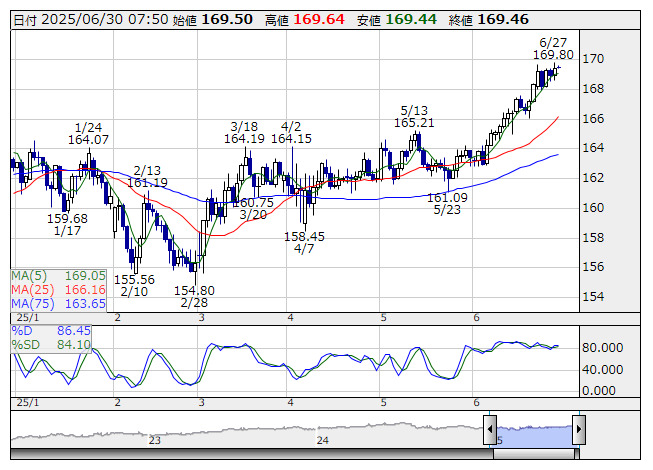Click the %SD stochastic legend value
The height and width of the screenshot is (470, 653).
51,344
